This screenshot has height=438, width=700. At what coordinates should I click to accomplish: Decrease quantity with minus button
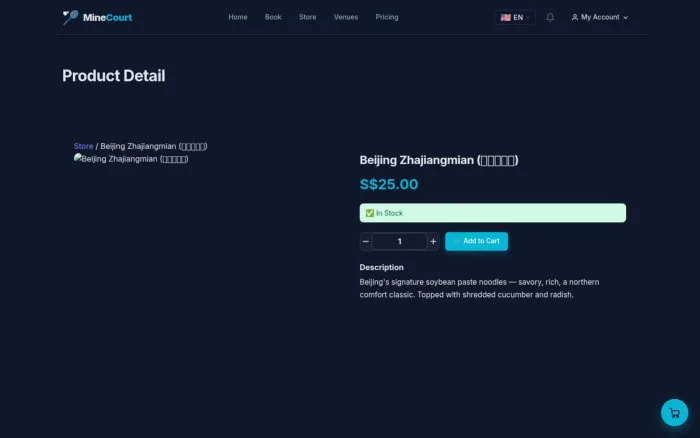tap(366, 242)
